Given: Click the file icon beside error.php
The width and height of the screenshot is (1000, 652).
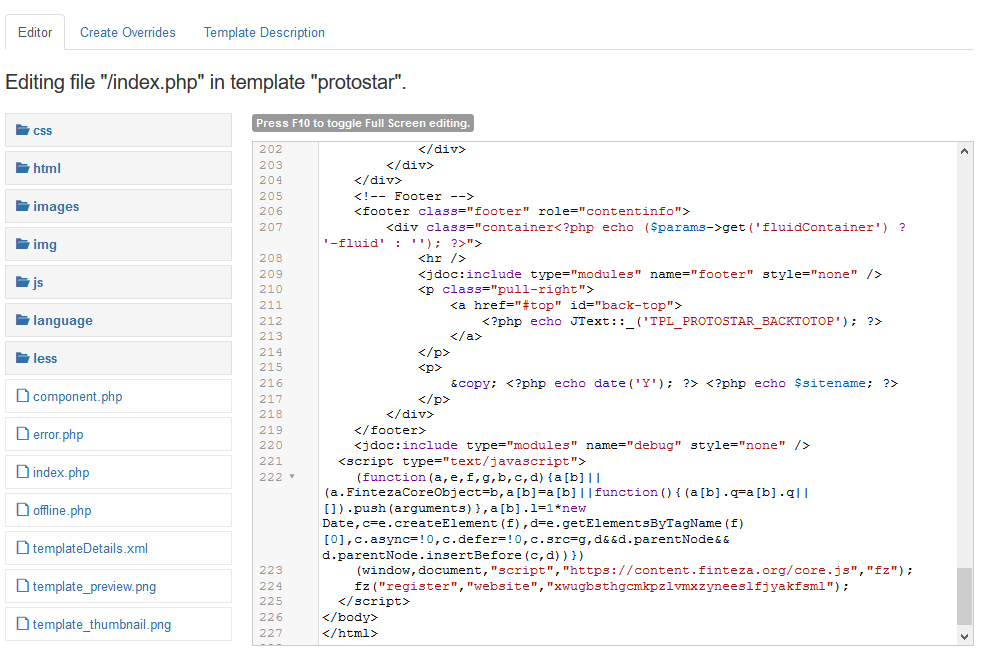Looking at the screenshot, I should (x=23, y=434).
